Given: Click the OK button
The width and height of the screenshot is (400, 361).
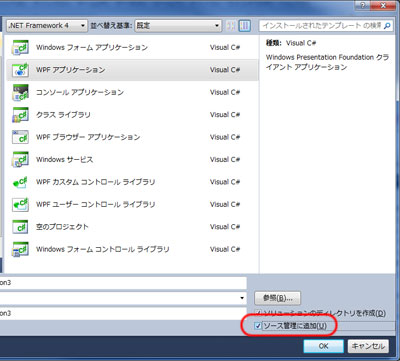Looking at the screenshot, I should (x=323, y=346).
